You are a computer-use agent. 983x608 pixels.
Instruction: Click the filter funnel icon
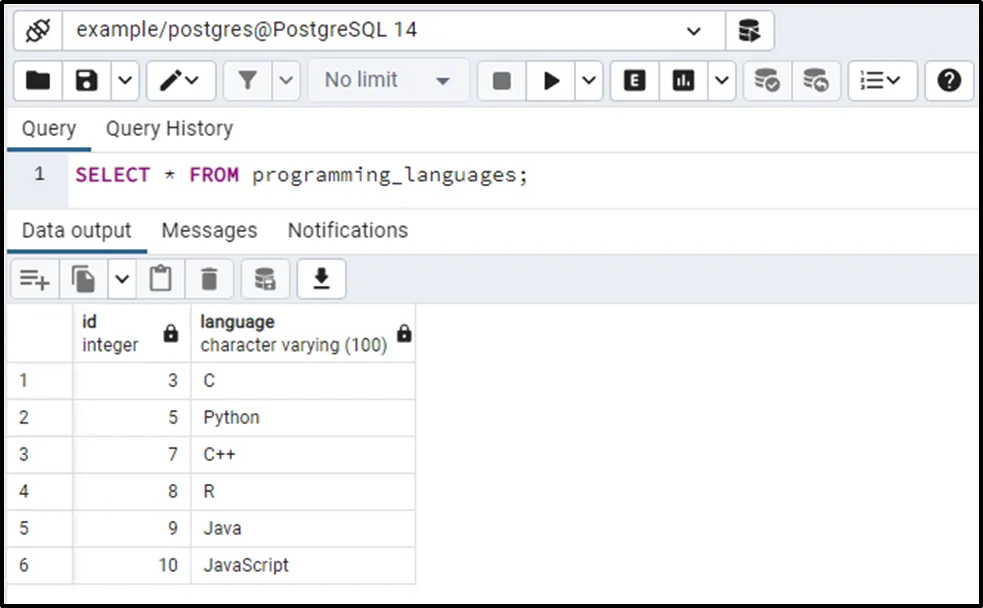pyautogui.click(x=248, y=81)
